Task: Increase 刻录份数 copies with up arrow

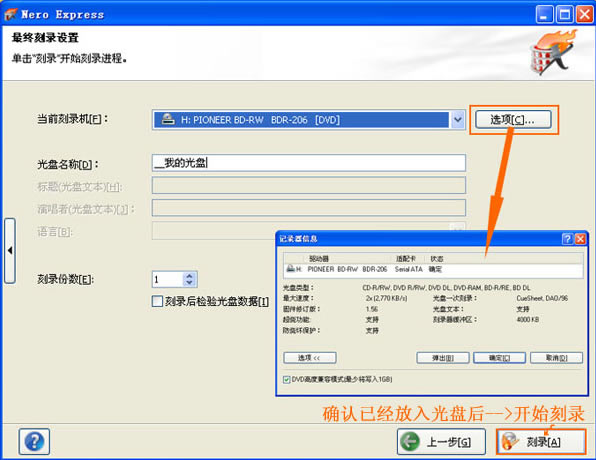Action: click(x=189, y=276)
